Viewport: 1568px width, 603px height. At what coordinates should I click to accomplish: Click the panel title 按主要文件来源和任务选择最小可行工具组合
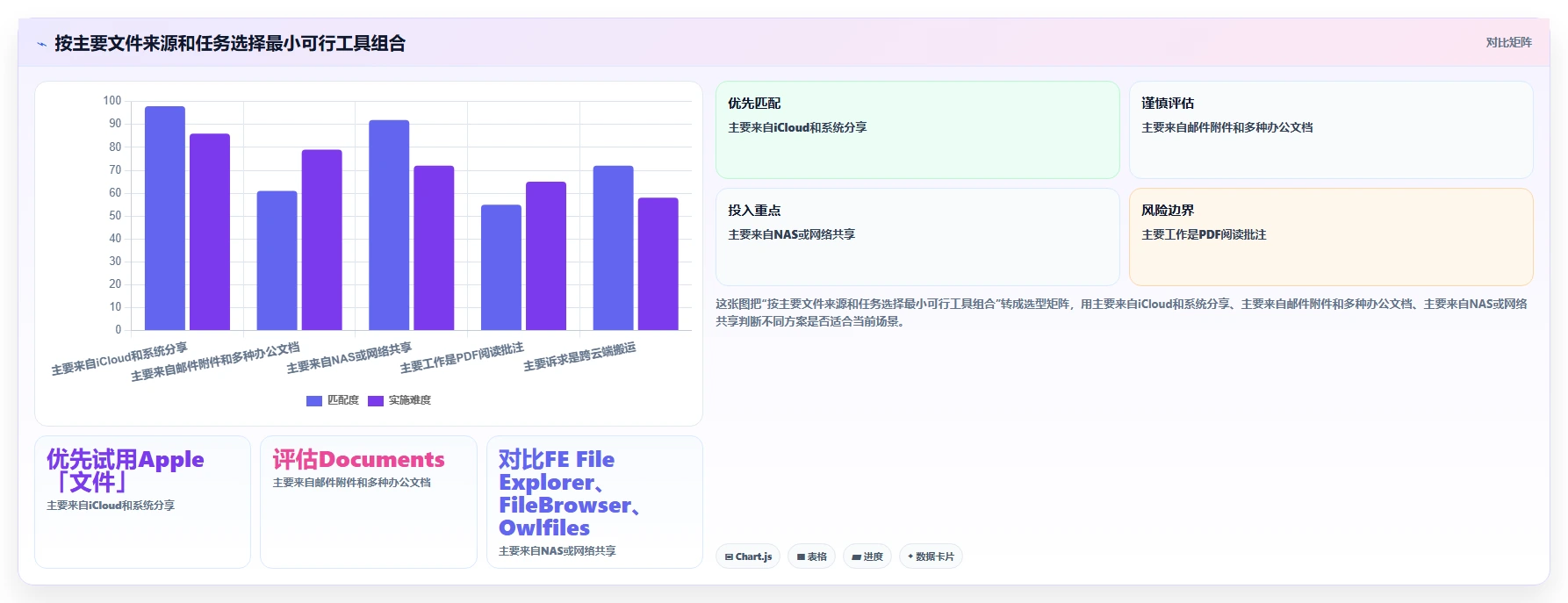tap(230, 43)
